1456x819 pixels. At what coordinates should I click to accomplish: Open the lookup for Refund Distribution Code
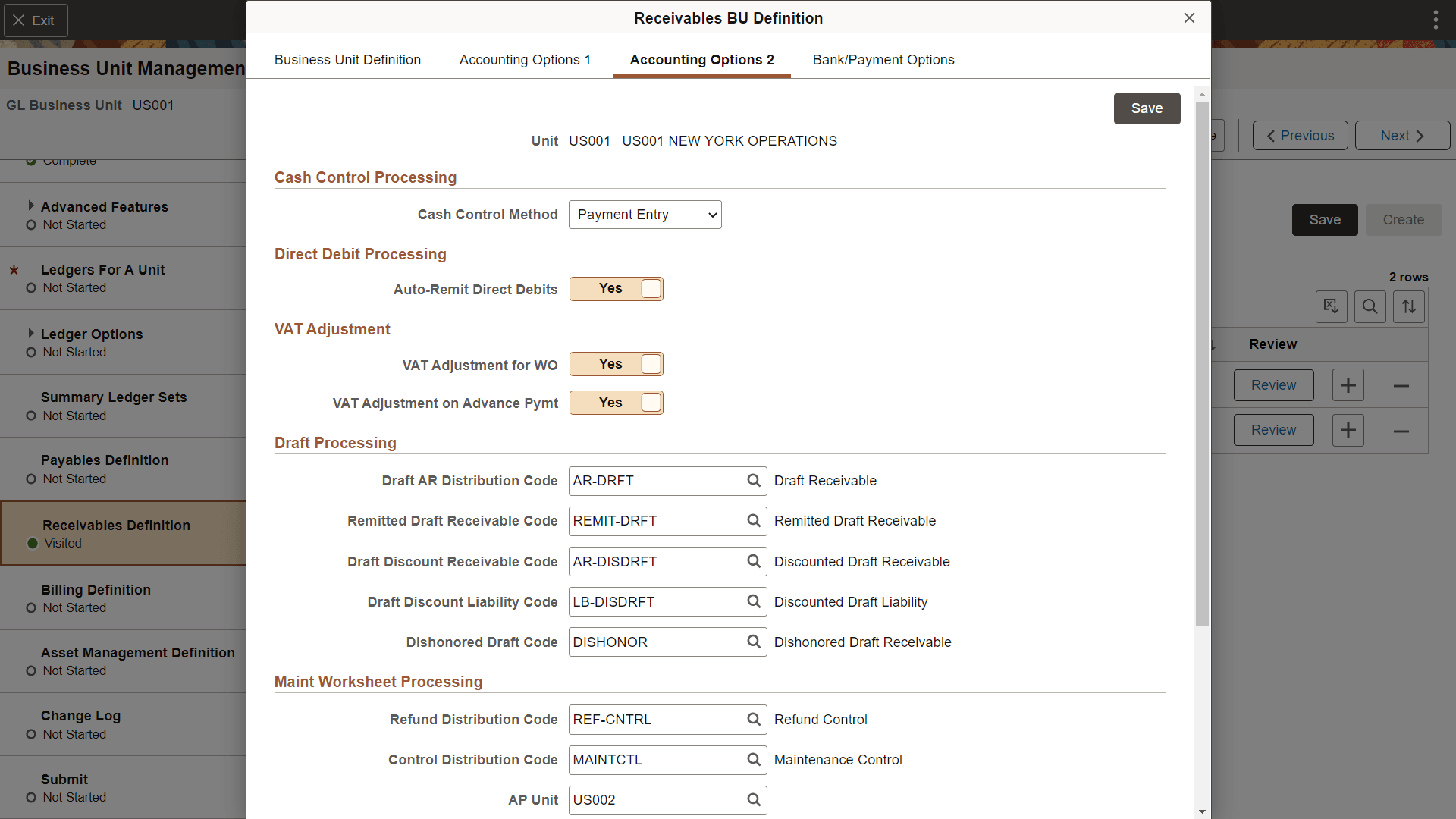[x=753, y=719]
